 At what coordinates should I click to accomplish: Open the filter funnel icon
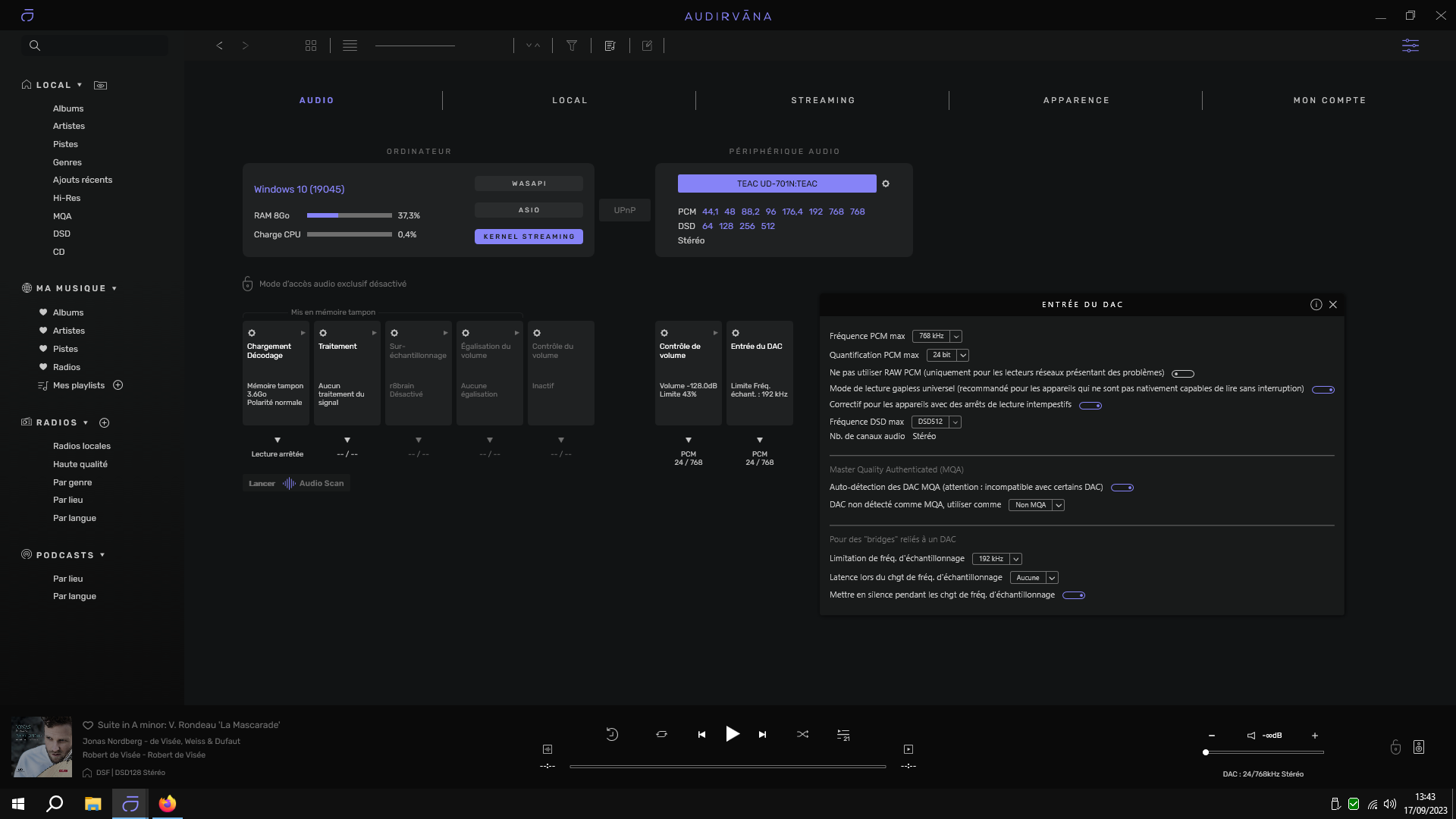573,45
